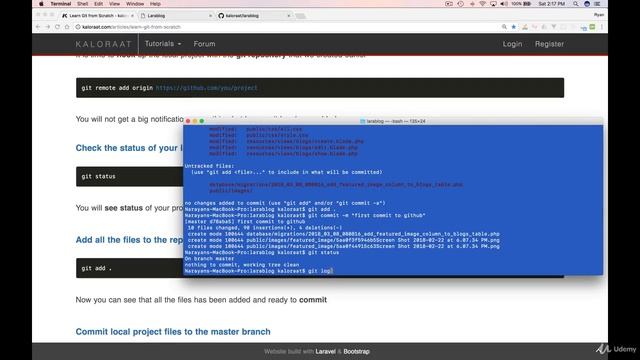The width and height of the screenshot is (640, 360).
Task: Open a new browser tab
Action: (x=300, y=16)
